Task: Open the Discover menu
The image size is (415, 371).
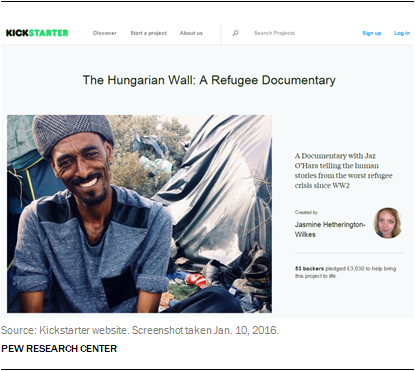Action: coord(105,33)
